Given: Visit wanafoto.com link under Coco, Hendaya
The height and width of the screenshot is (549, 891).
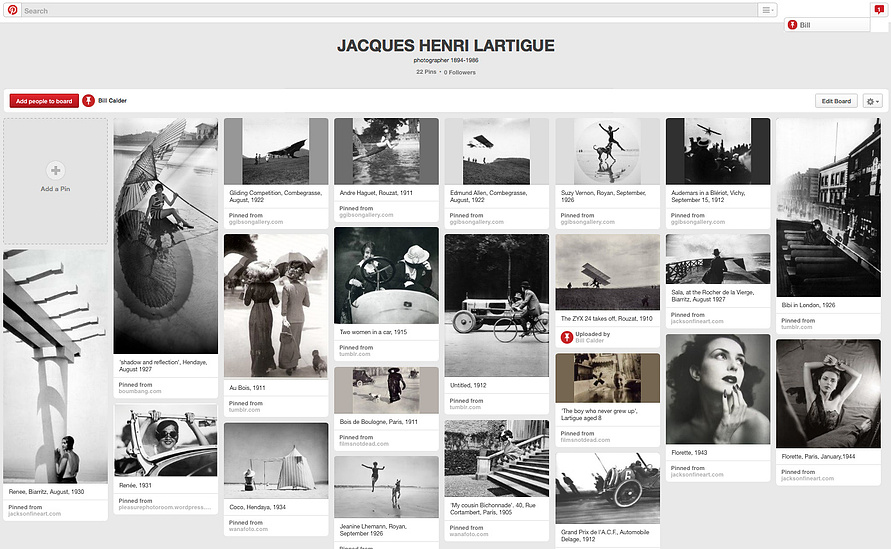Looking at the screenshot, I should coord(248,529).
